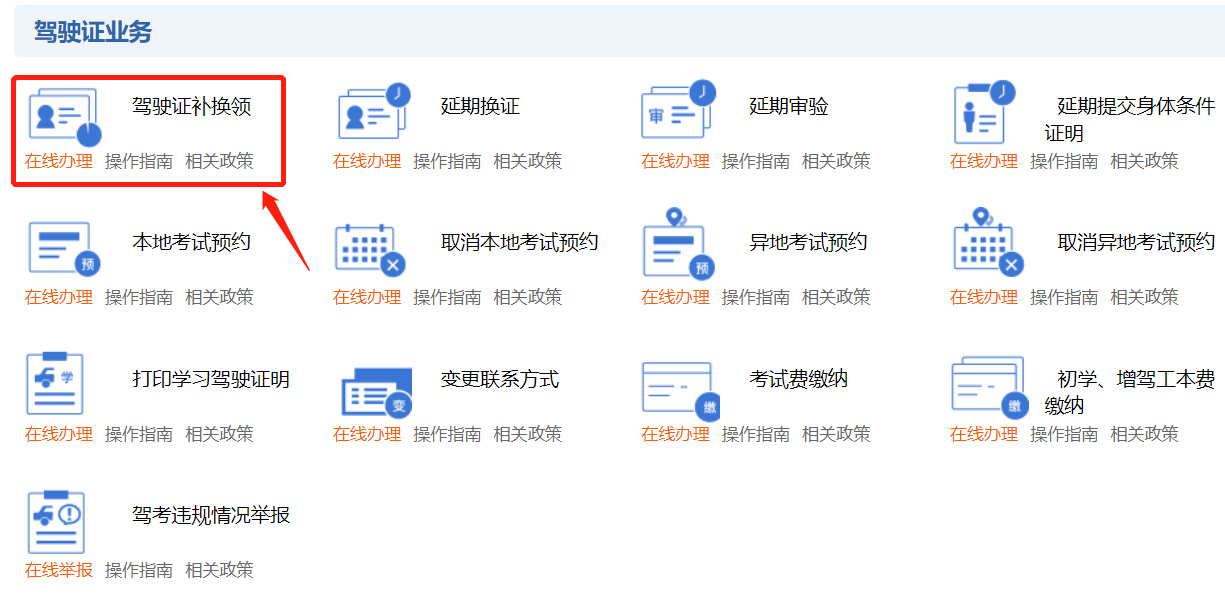The height and width of the screenshot is (602, 1225).
Task: Open 操作指南 for 驾考违规情况举报
Action: pos(139,570)
